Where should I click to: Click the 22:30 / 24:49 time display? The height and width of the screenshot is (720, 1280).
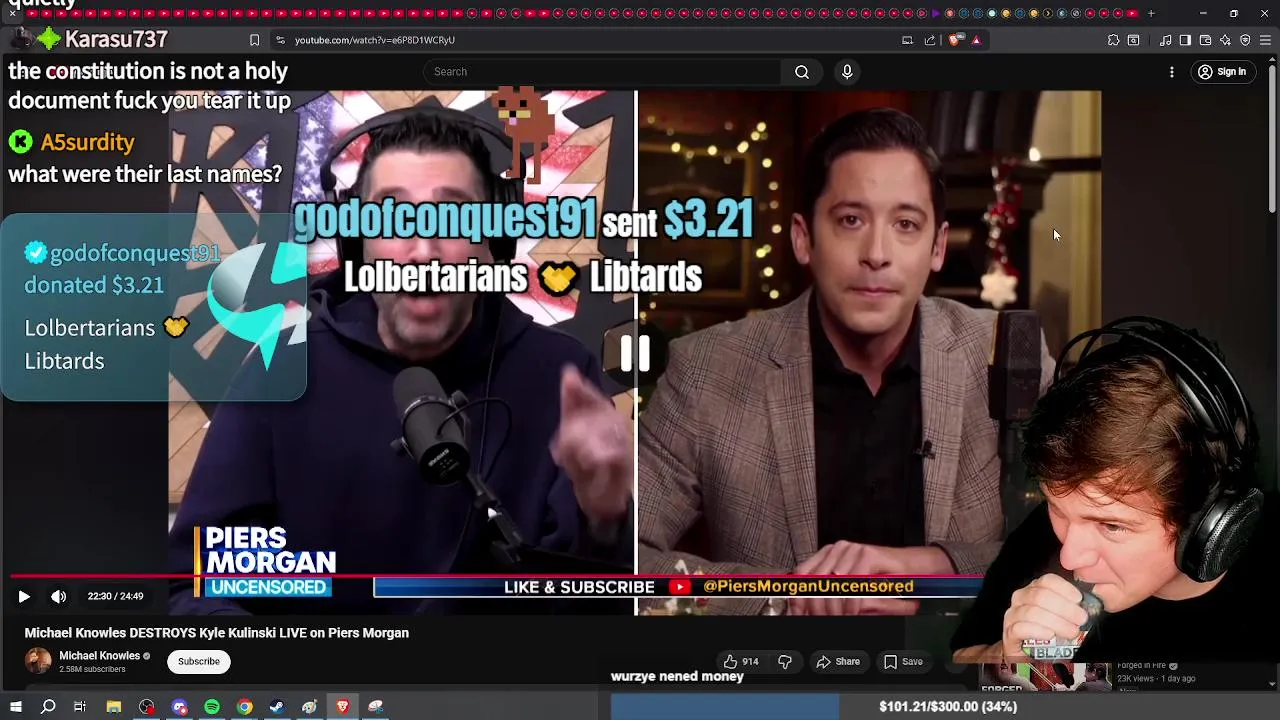pyautogui.click(x=115, y=596)
